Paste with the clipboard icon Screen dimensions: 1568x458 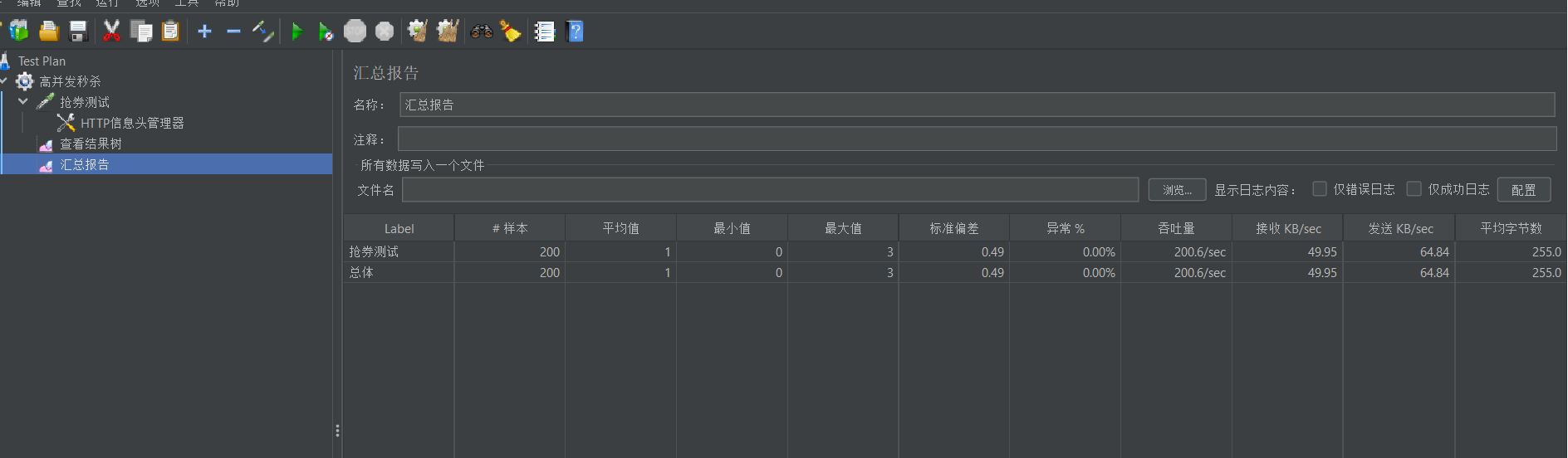170,32
